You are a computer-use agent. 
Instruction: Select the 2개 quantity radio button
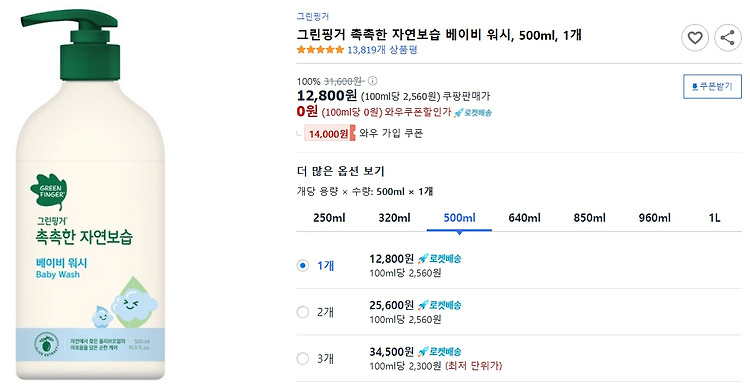pos(302,312)
